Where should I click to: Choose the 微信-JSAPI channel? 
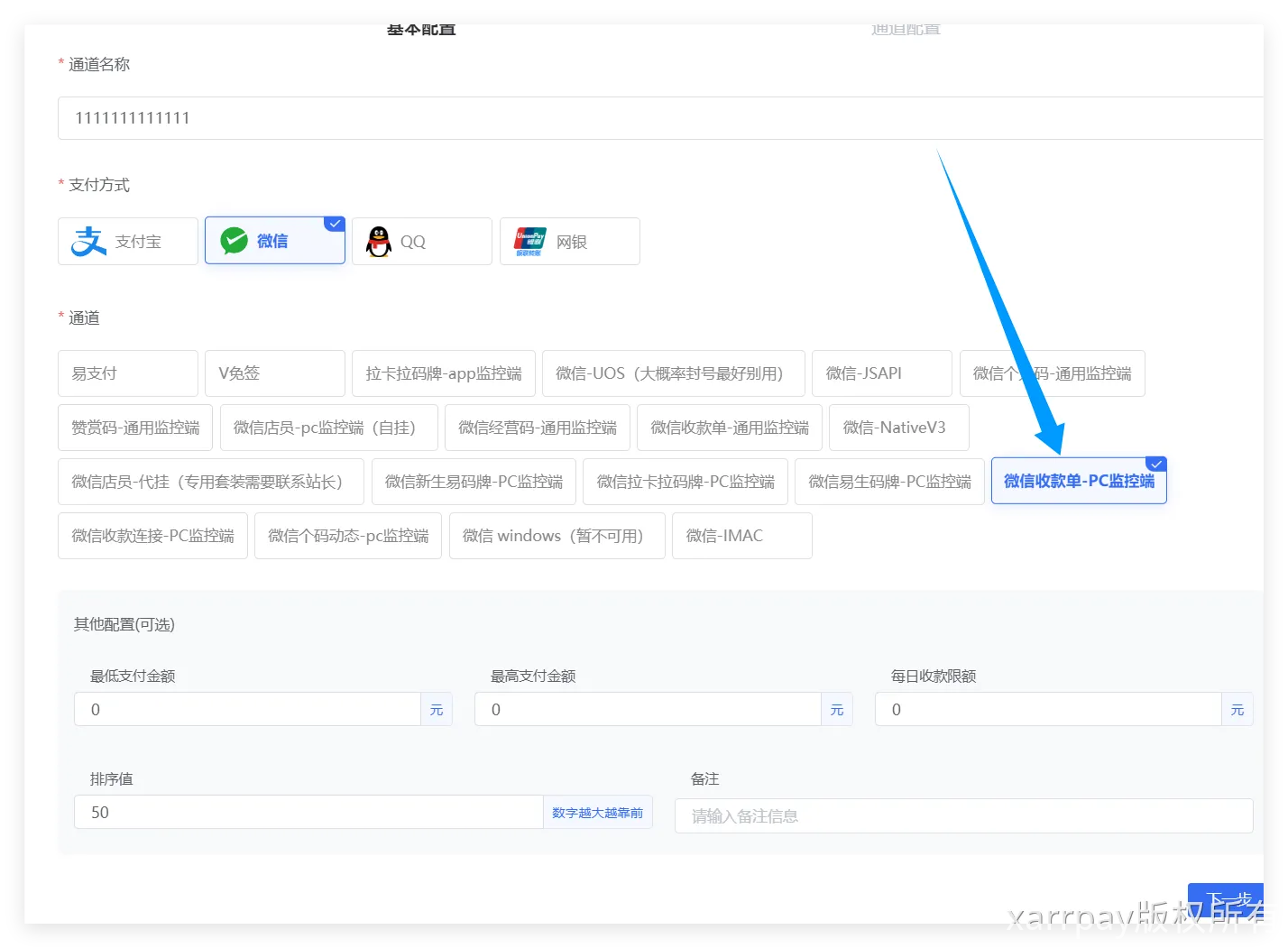coord(881,373)
